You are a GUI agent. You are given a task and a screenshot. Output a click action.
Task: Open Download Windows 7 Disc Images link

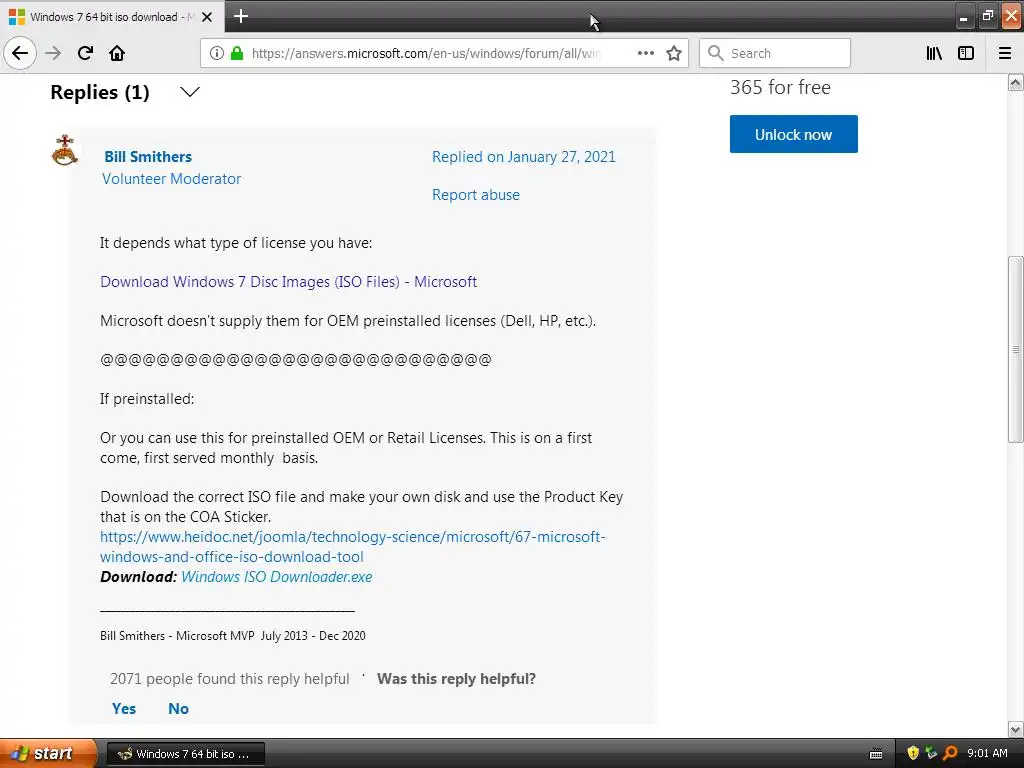click(x=289, y=282)
